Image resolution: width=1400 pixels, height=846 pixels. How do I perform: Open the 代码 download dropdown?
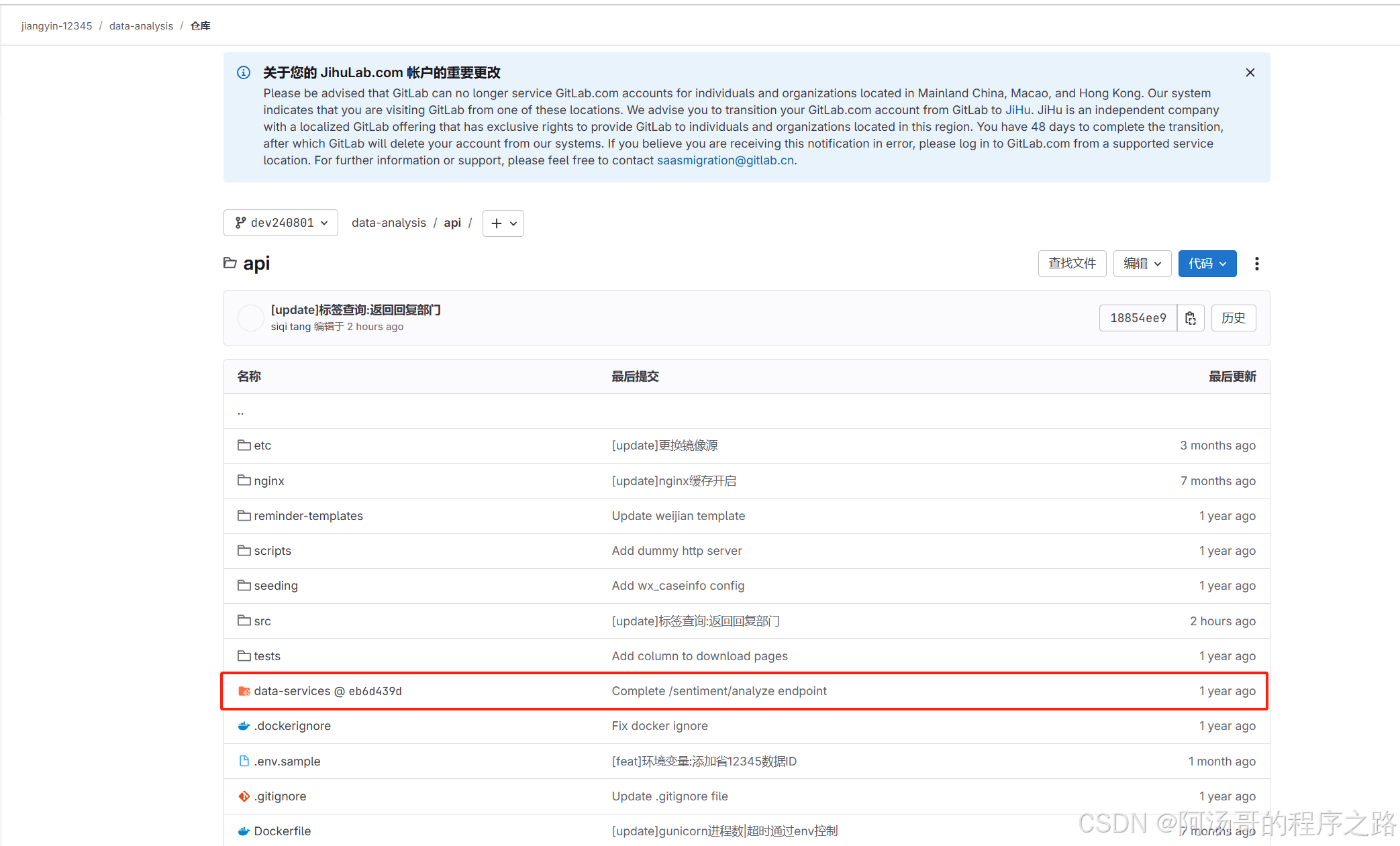(1207, 263)
